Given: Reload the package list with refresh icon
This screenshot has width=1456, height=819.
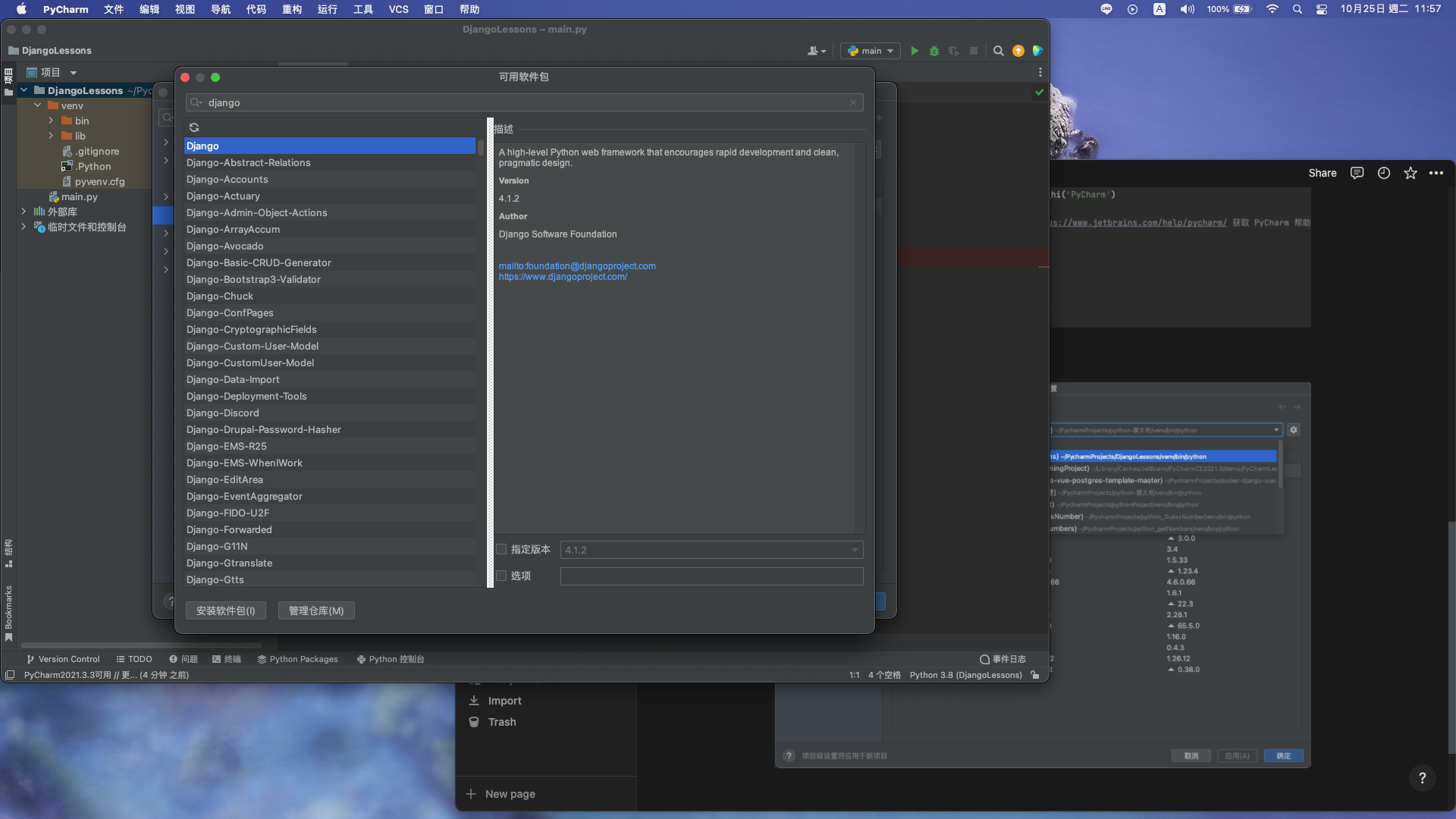Looking at the screenshot, I should [x=194, y=127].
